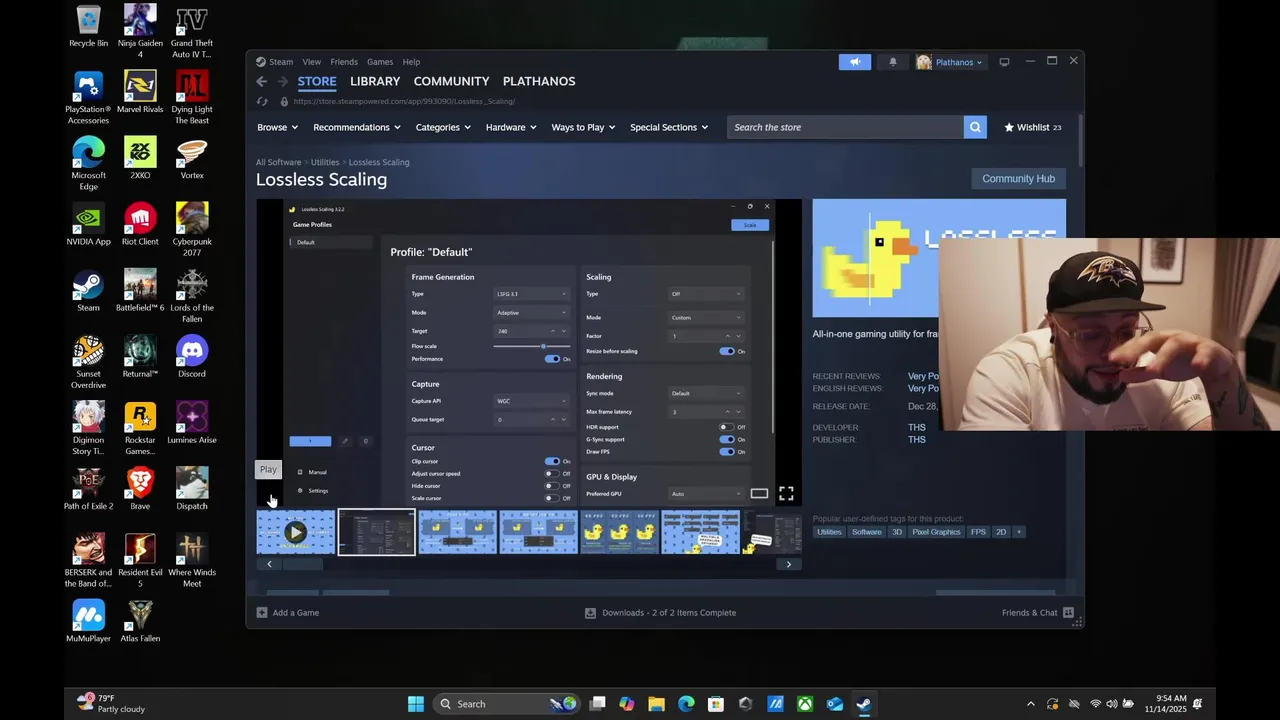Open the Downloads status at the bottom
Screen dimensions: 1280x720
[660, 613]
